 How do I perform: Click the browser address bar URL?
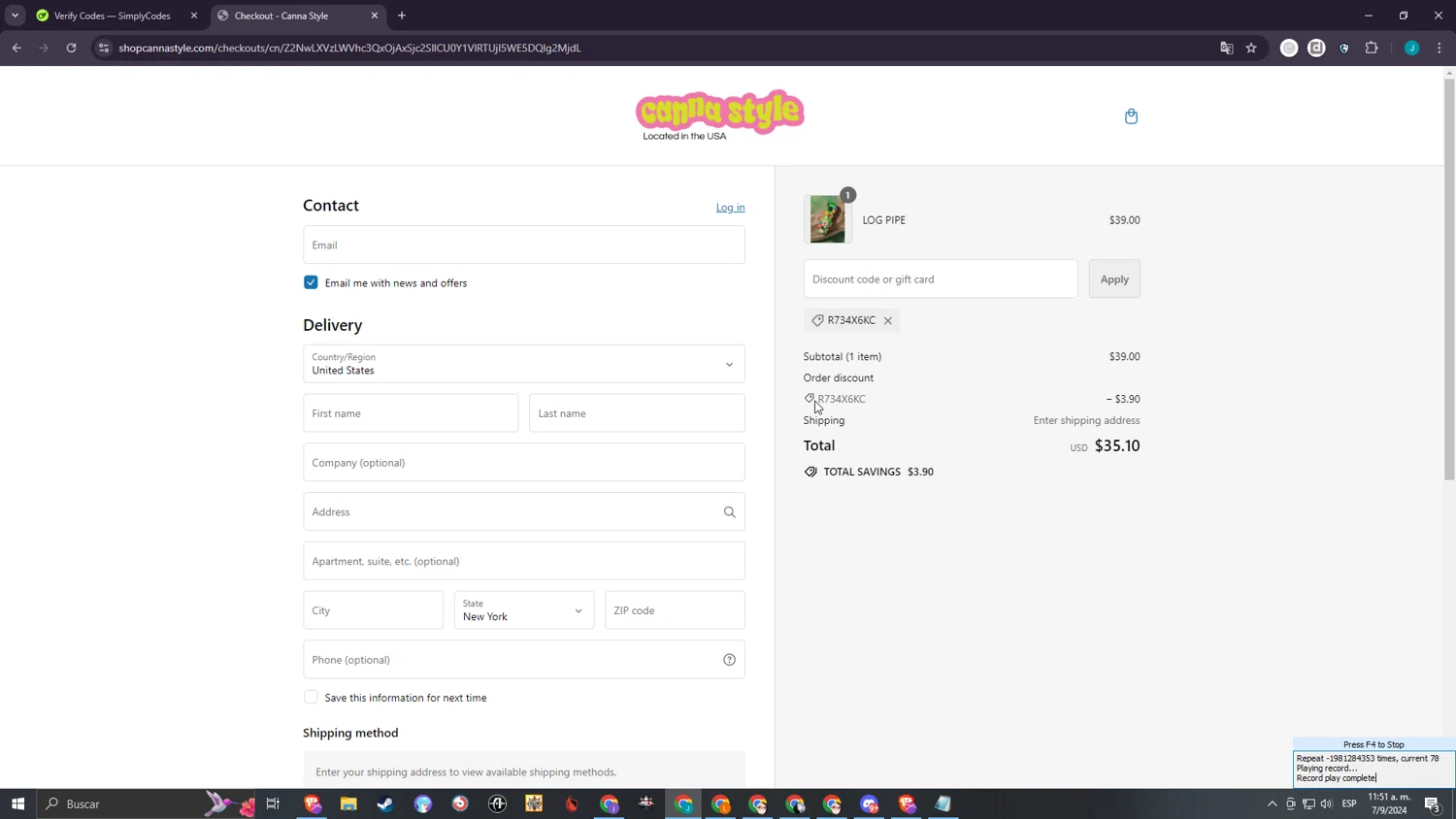349,48
